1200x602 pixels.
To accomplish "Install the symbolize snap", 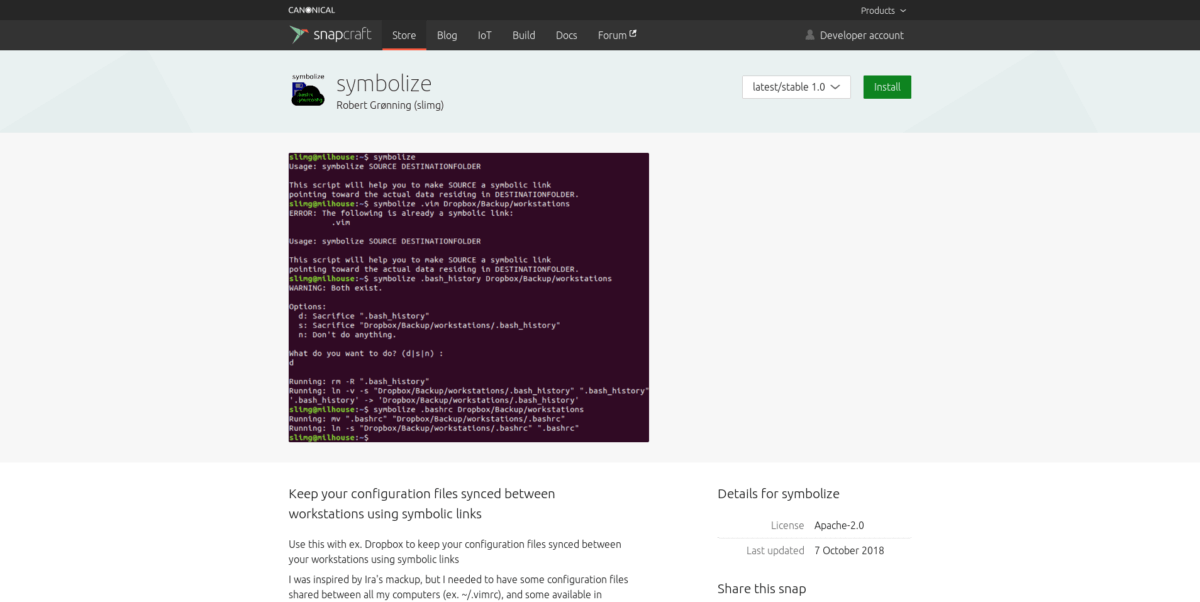I will [x=887, y=87].
